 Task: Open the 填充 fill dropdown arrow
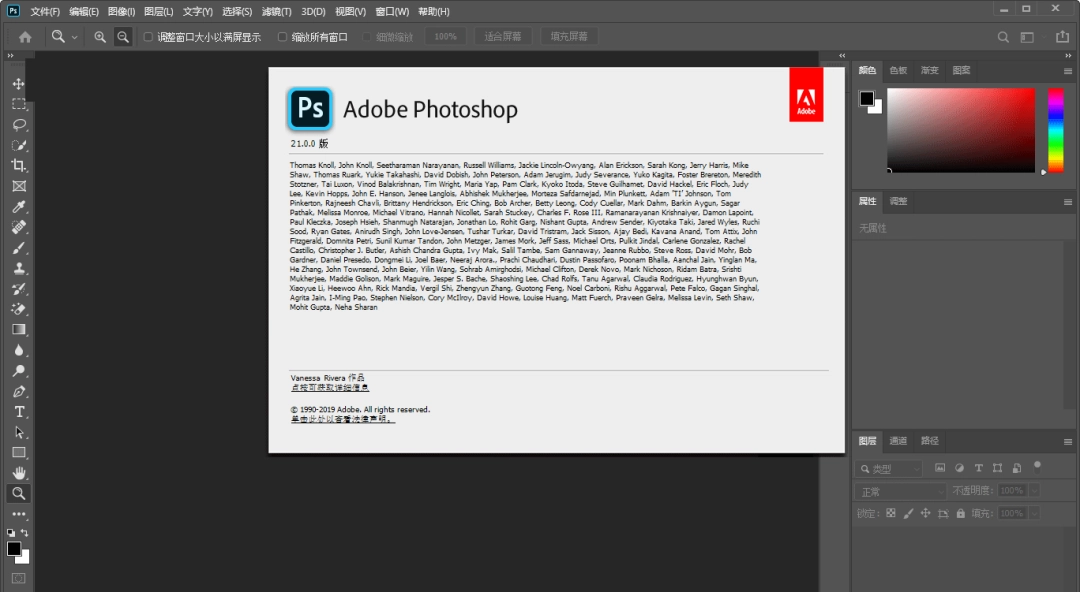1034,513
